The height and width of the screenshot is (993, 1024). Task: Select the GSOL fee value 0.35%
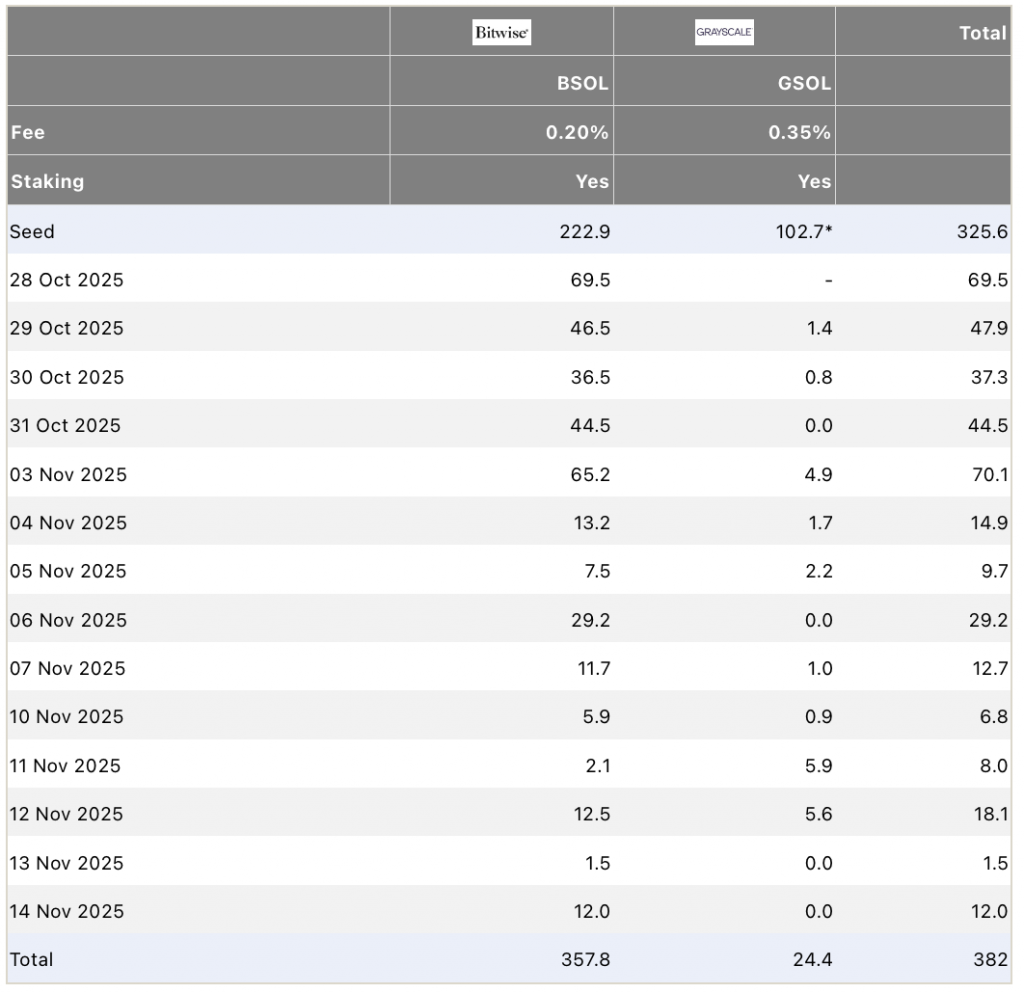pos(799,132)
